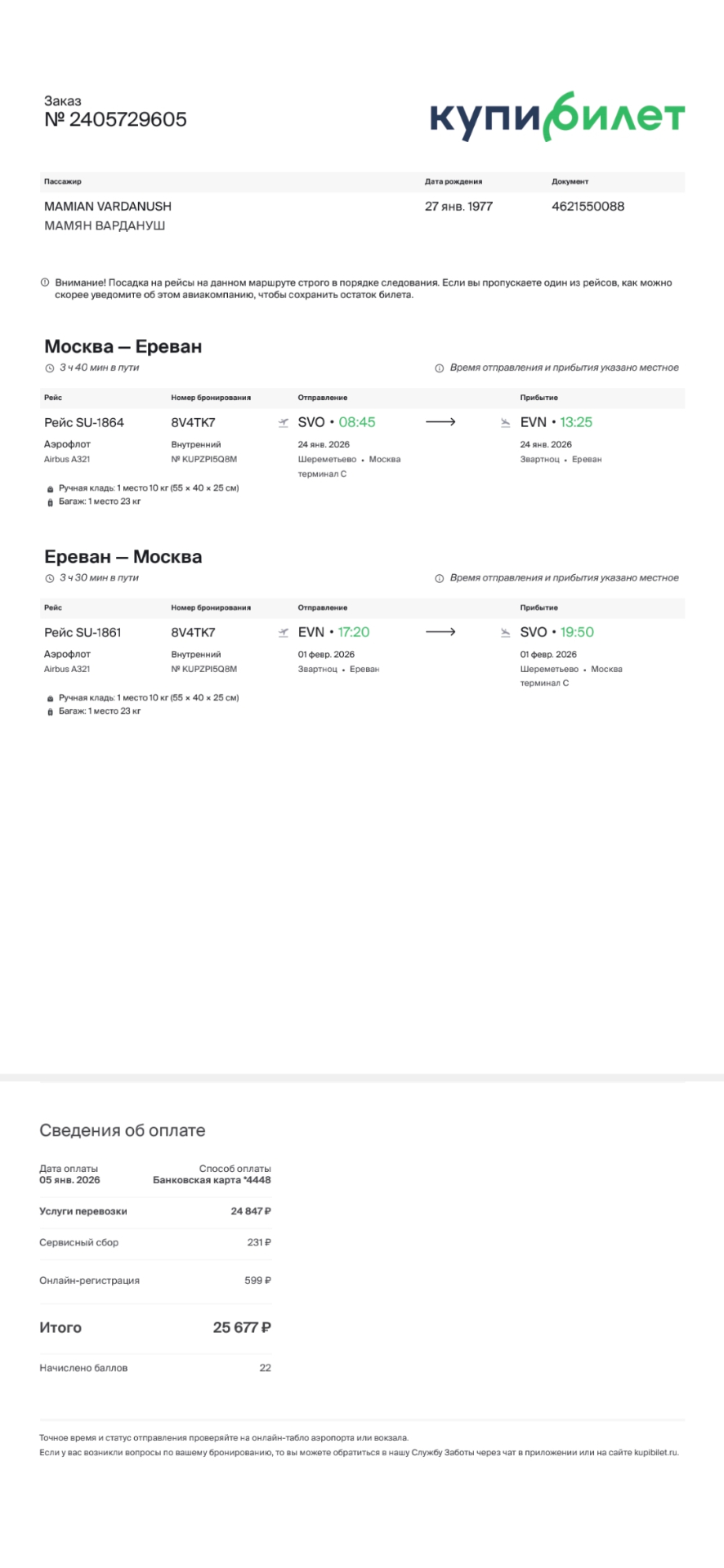Viewport: 724px width, 1568px height.
Task: Click document number 4621550088
Action: click(588, 207)
